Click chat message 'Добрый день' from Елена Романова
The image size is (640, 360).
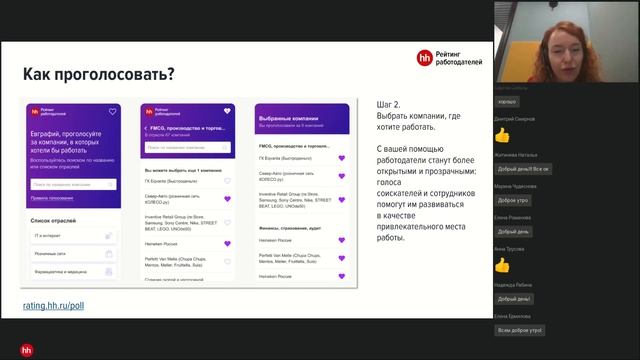point(513,232)
